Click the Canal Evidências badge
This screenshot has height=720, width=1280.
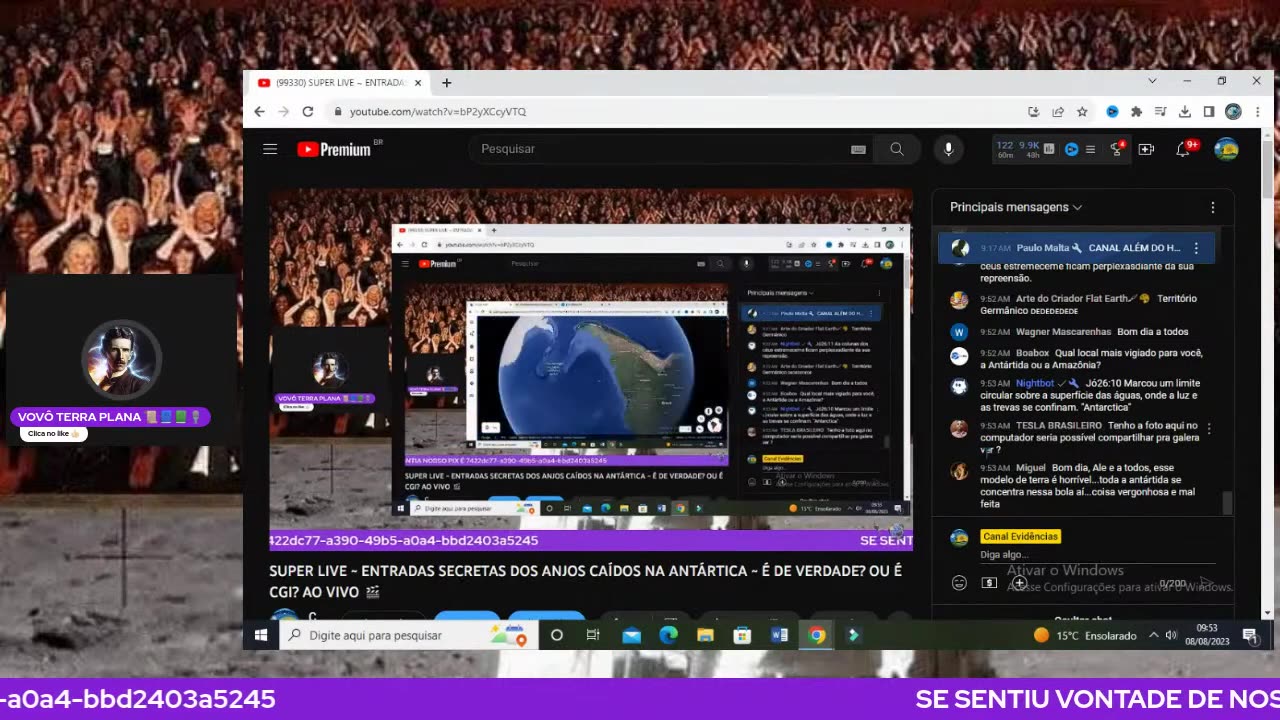[x=1020, y=537]
